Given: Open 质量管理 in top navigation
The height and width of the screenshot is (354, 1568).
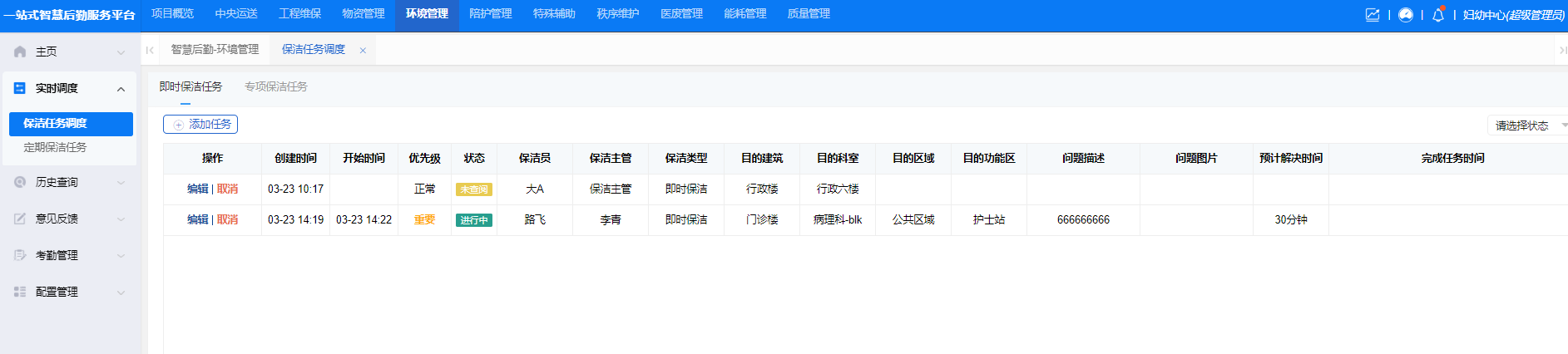Looking at the screenshot, I should click(x=809, y=13).
